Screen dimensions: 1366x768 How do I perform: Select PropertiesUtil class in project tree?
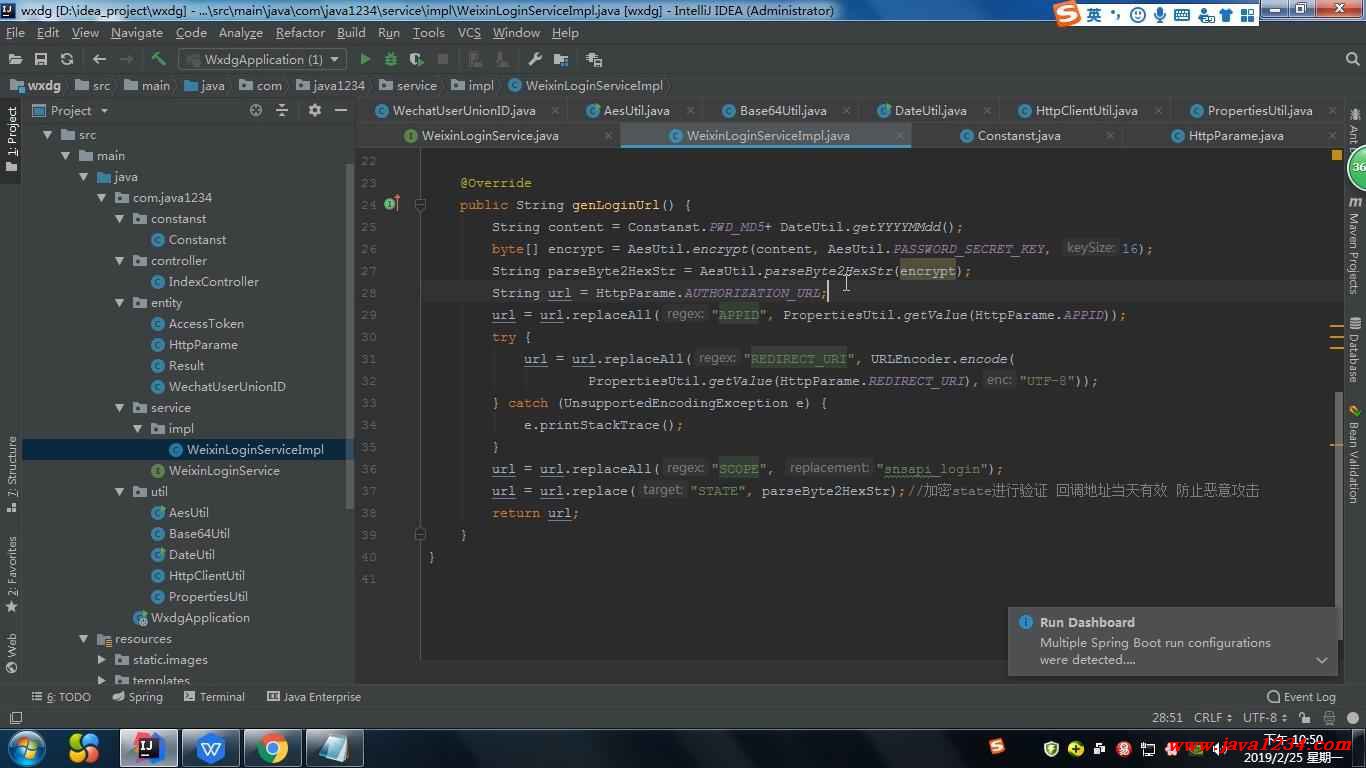(x=199, y=597)
